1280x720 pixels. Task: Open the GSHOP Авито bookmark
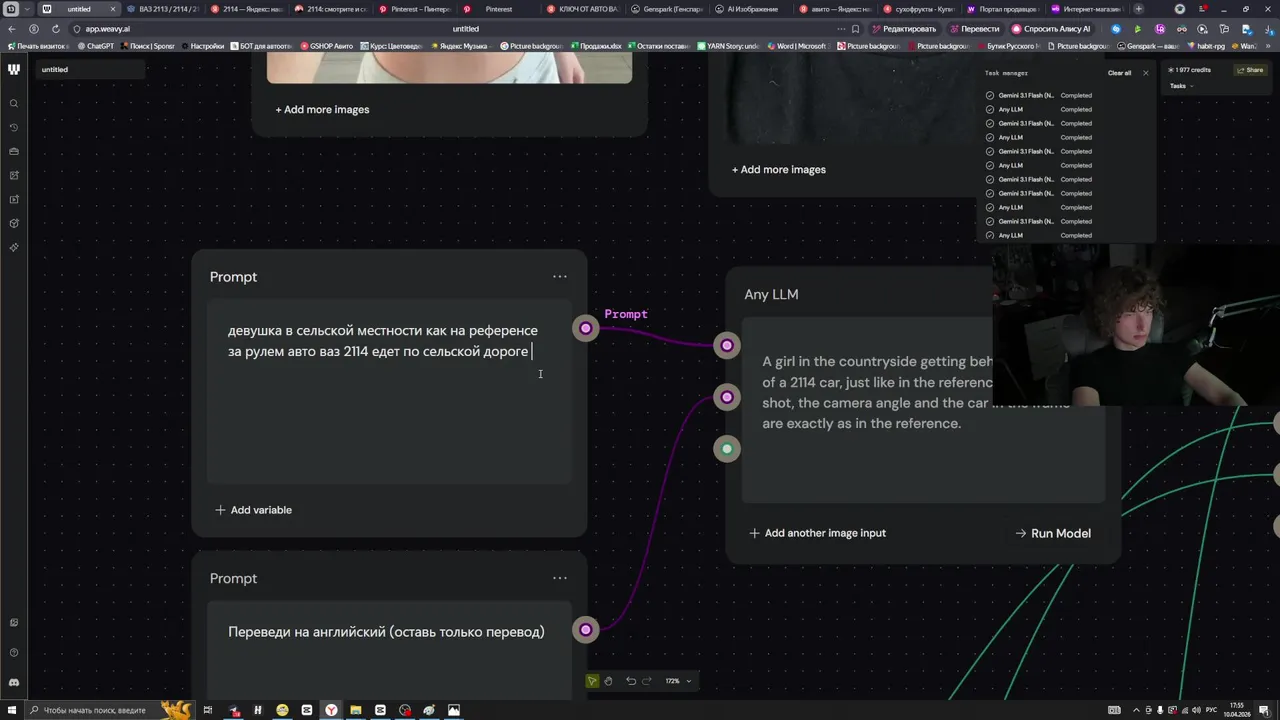coord(326,46)
